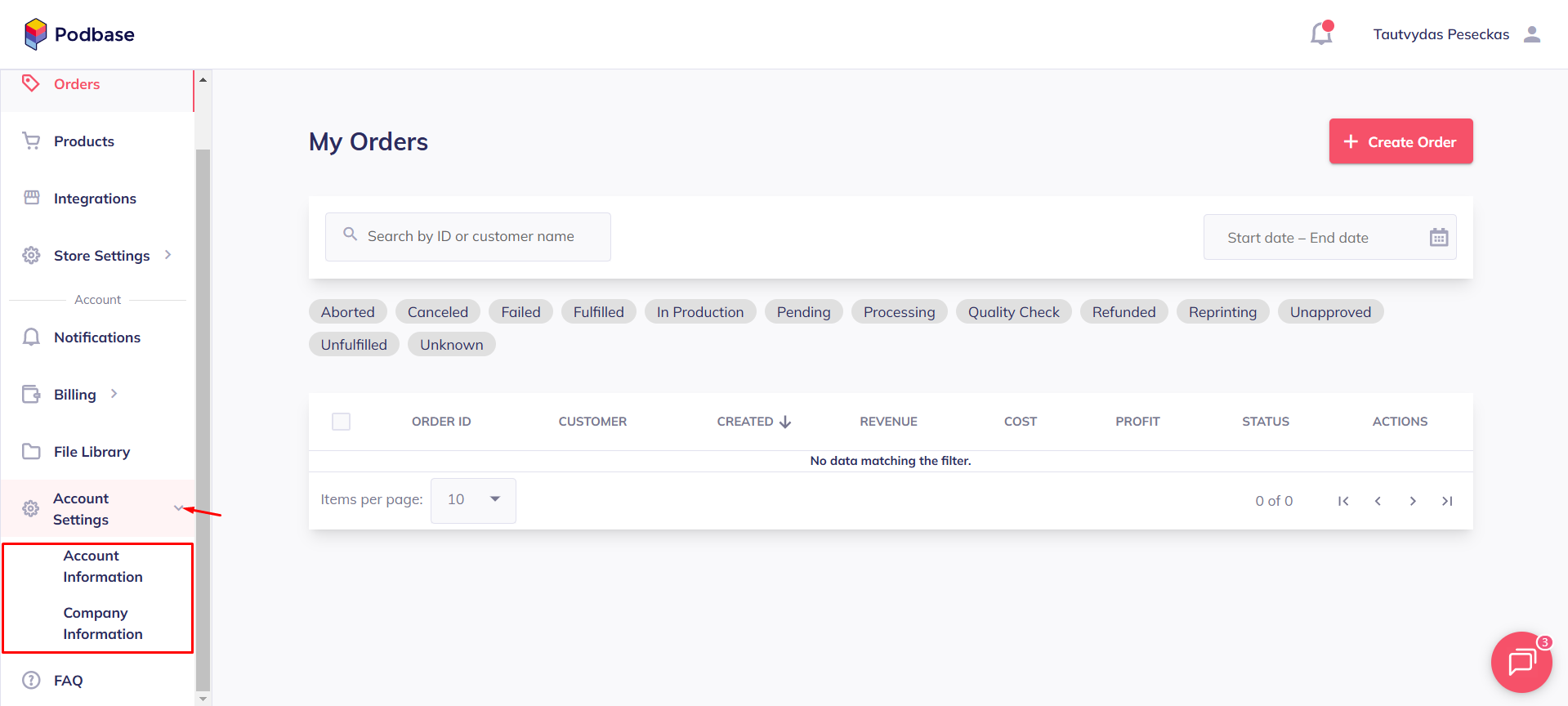Go to the next page arrow
This screenshot has height=706, width=1568.
coord(1413,501)
